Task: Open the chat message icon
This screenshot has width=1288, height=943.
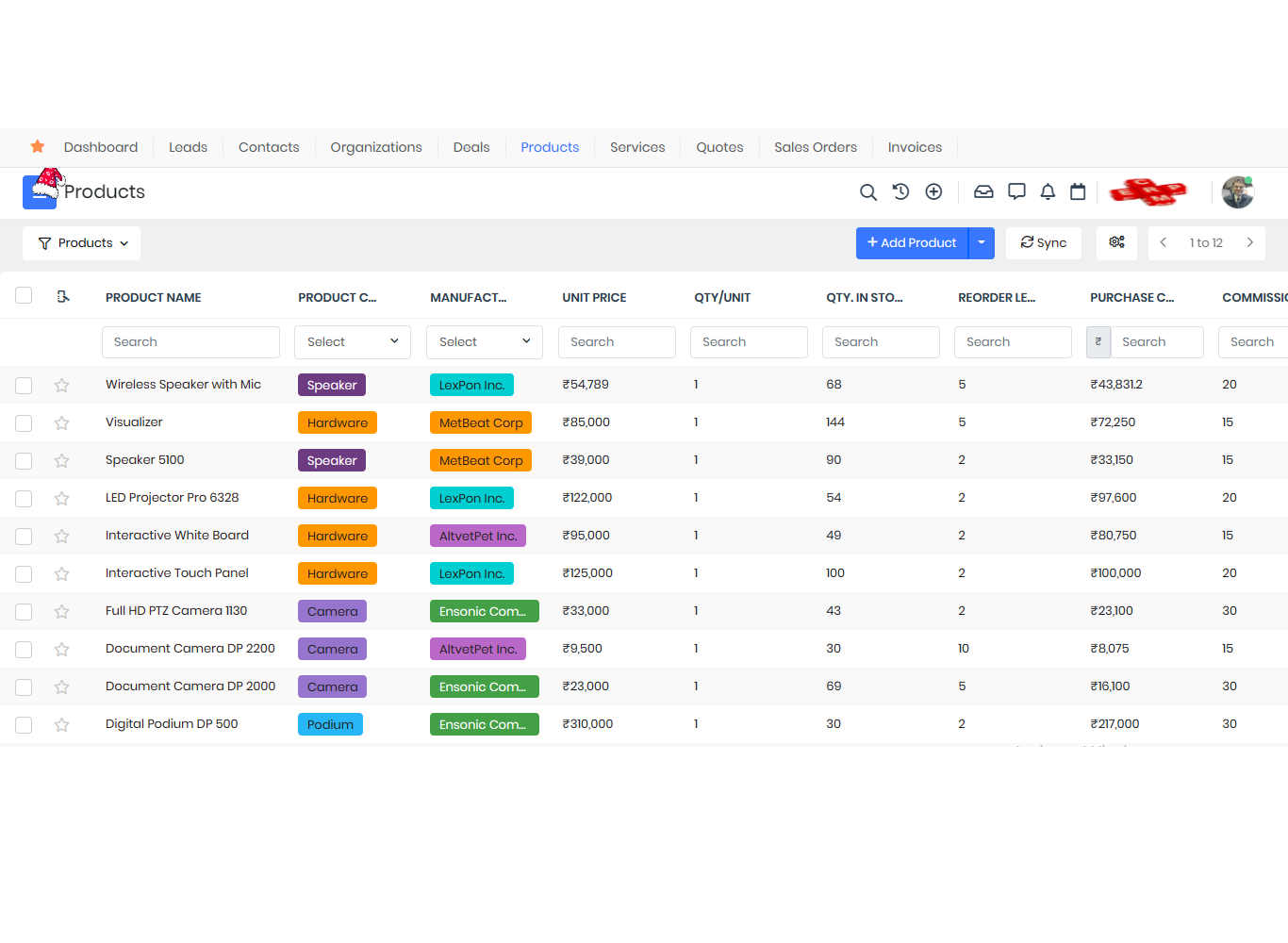Action: click(x=1016, y=191)
